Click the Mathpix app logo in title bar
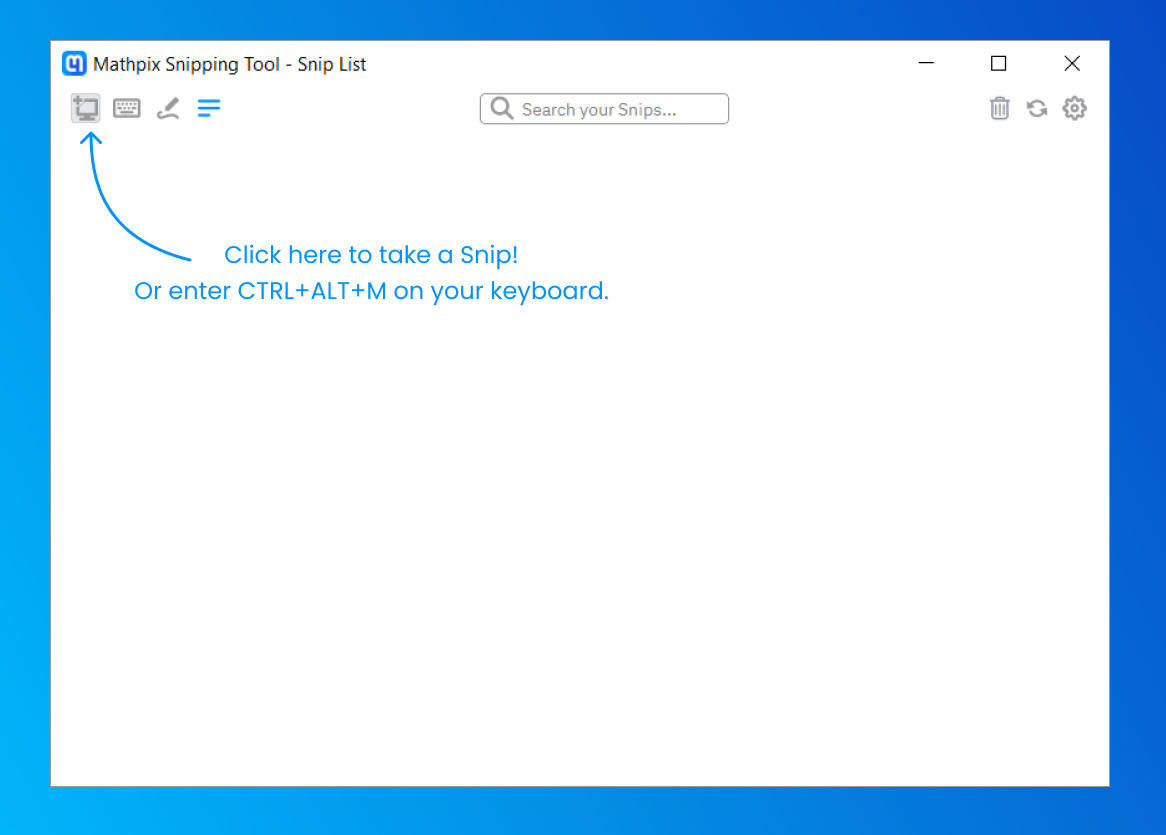 [x=74, y=64]
